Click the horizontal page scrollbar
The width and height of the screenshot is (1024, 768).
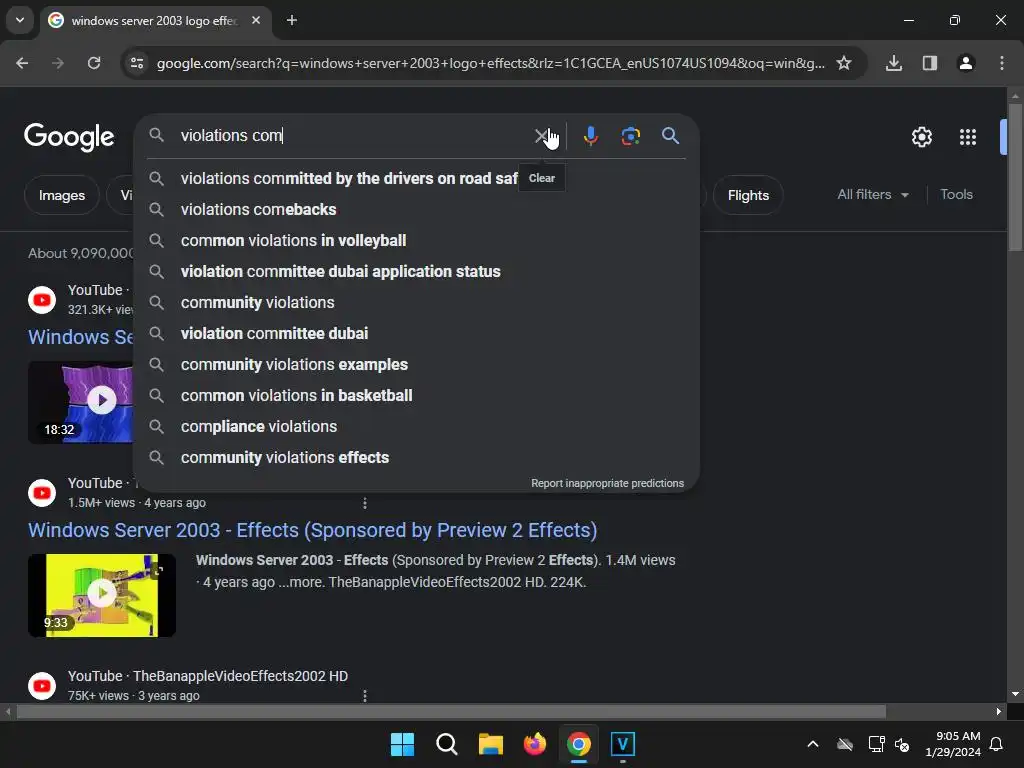451,711
